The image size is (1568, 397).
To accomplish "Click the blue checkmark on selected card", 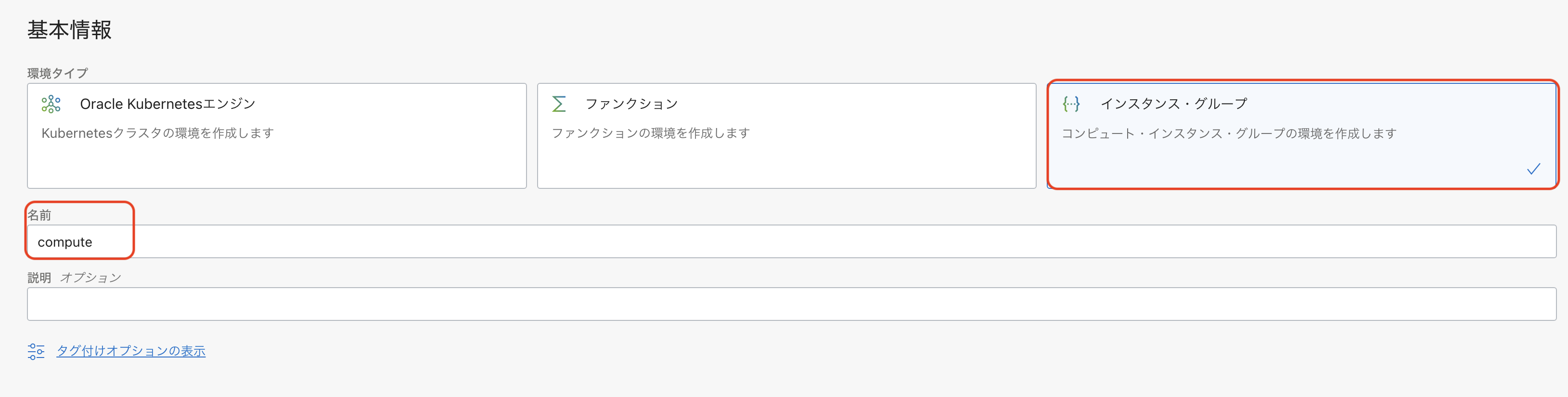I will pos(1533,169).
